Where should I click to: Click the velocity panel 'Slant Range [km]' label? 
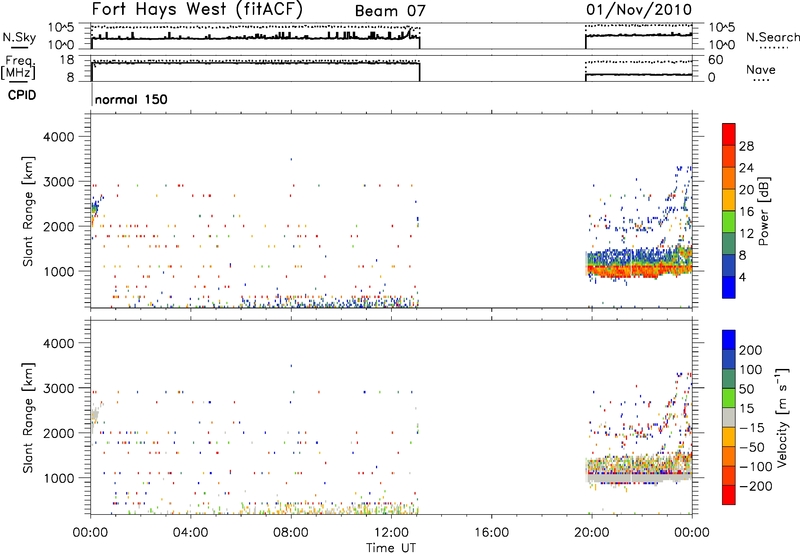point(28,417)
